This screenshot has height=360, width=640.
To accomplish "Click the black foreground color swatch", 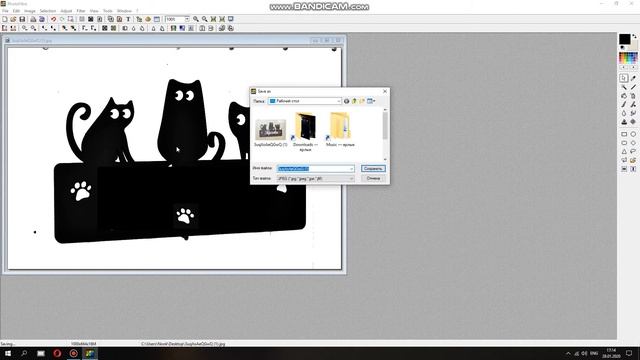I will point(624,39).
